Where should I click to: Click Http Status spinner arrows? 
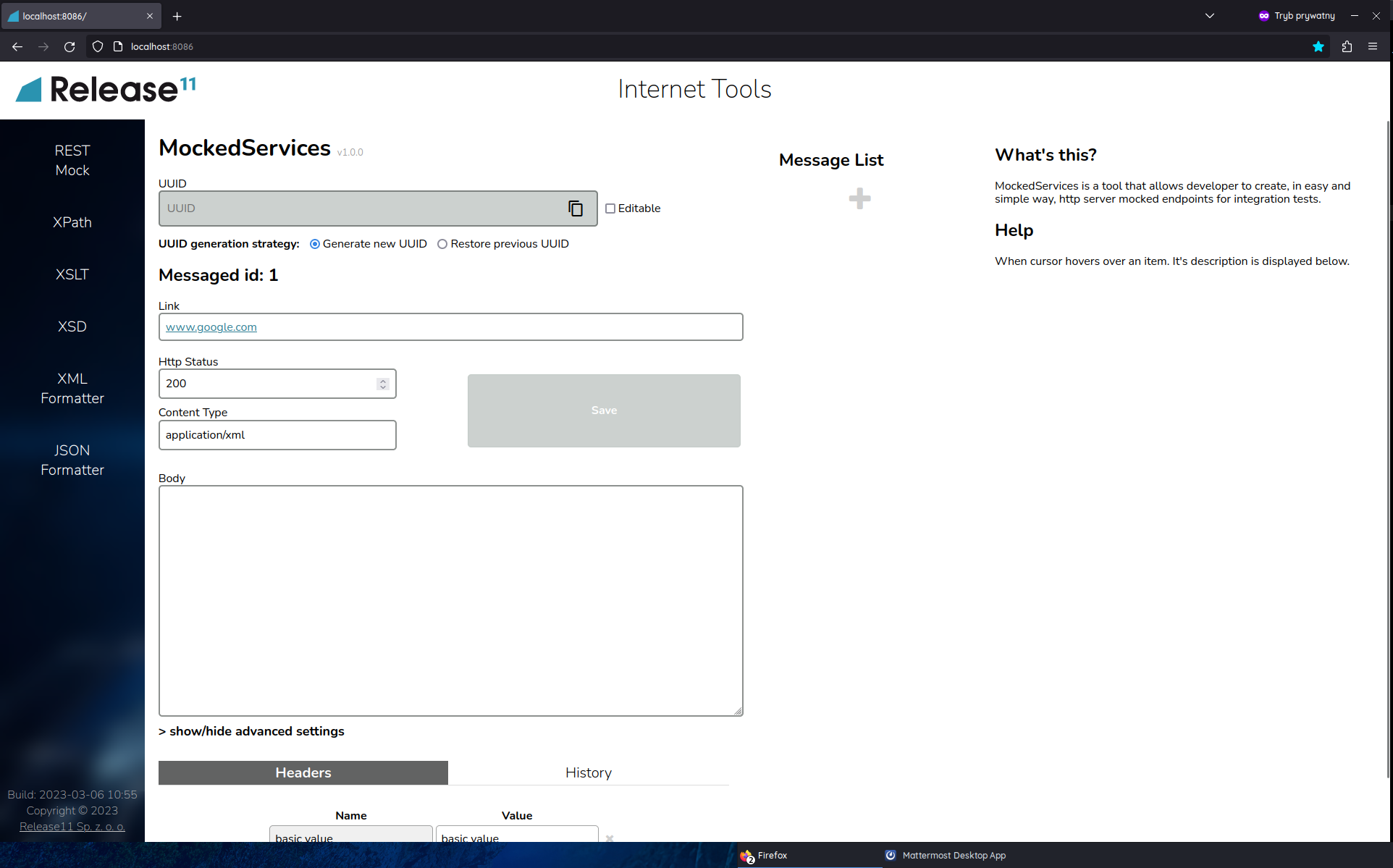pyautogui.click(x=383, y=384)
